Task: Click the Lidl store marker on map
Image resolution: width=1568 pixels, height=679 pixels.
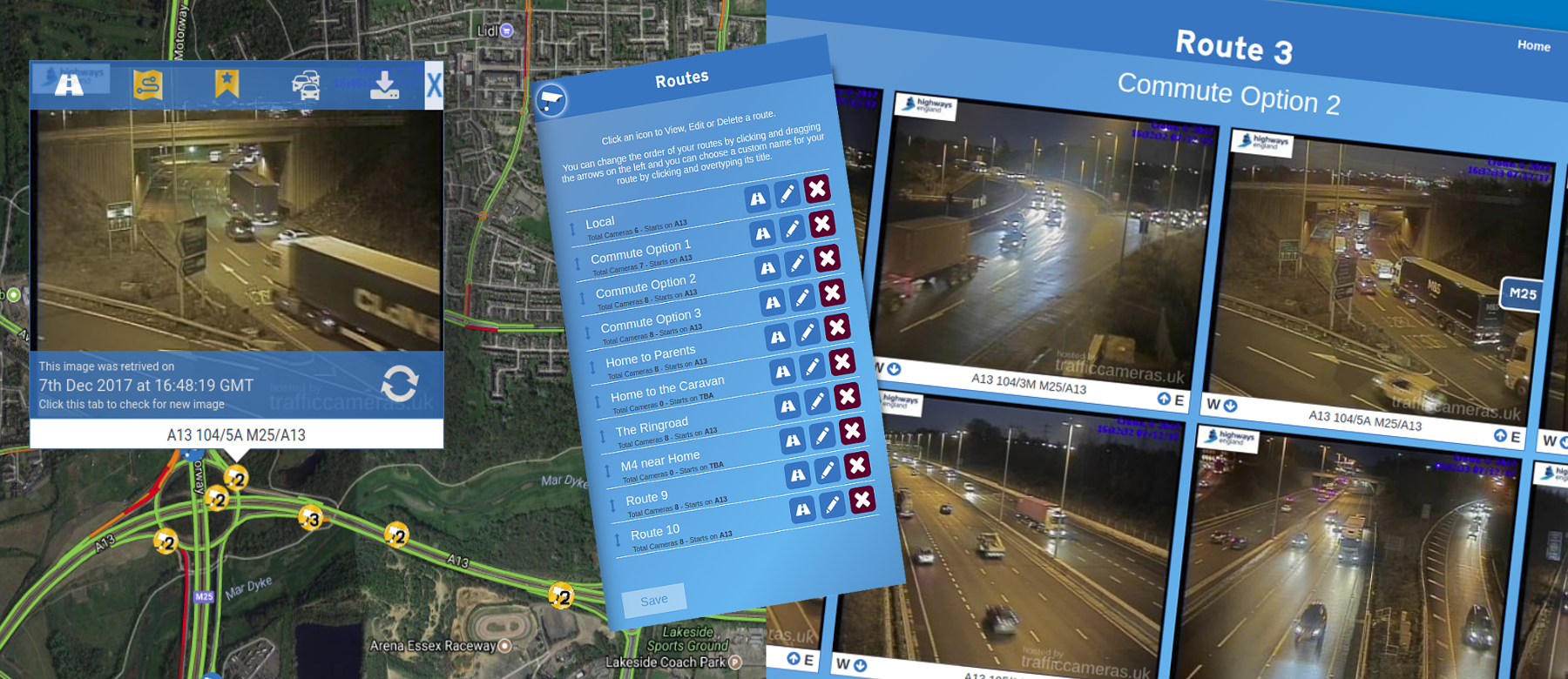Action: pos(506,30)
